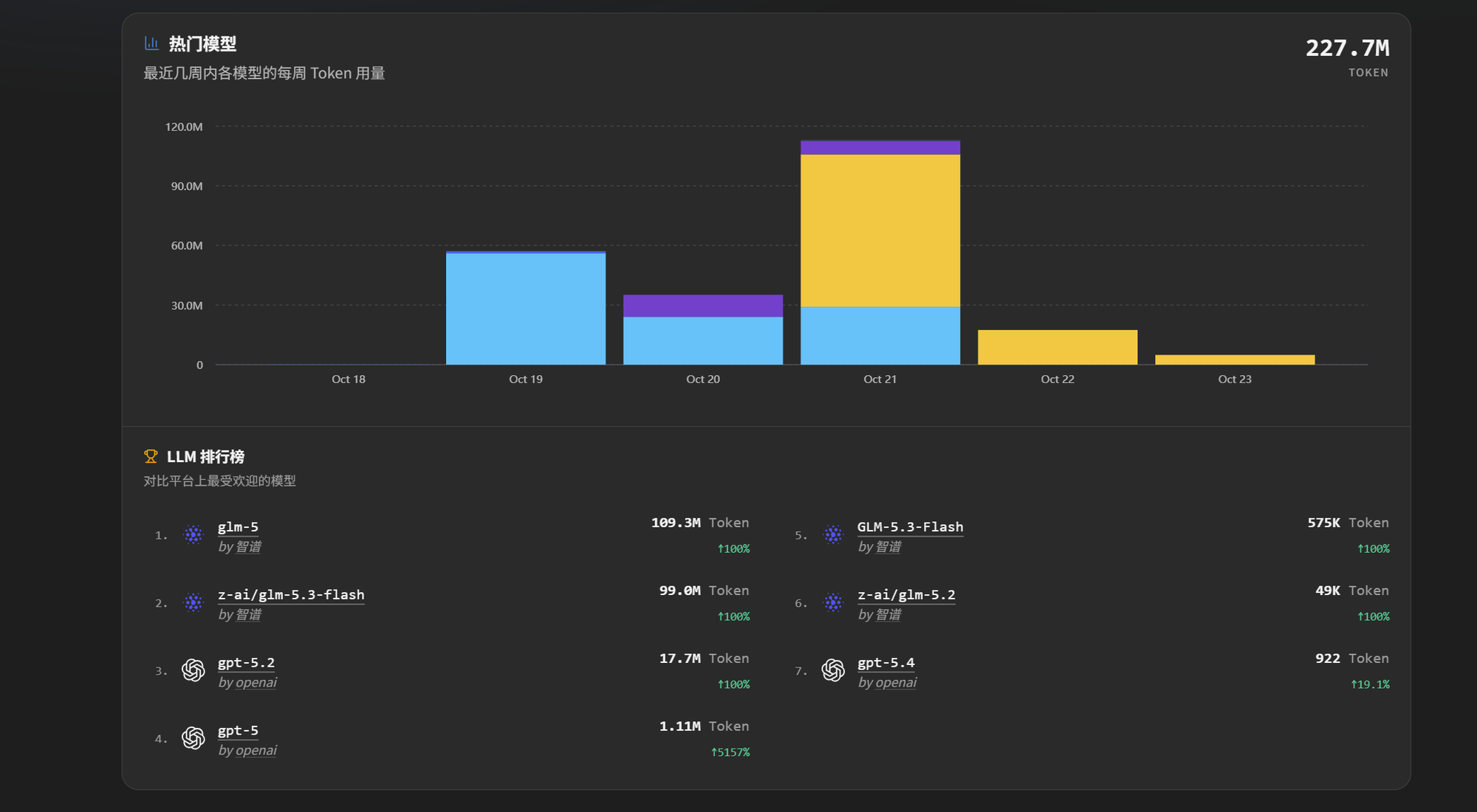The height and width of the screenshot is (812, 1477).
Task: Click the 575K Token value
Action: pos(1348,523)
